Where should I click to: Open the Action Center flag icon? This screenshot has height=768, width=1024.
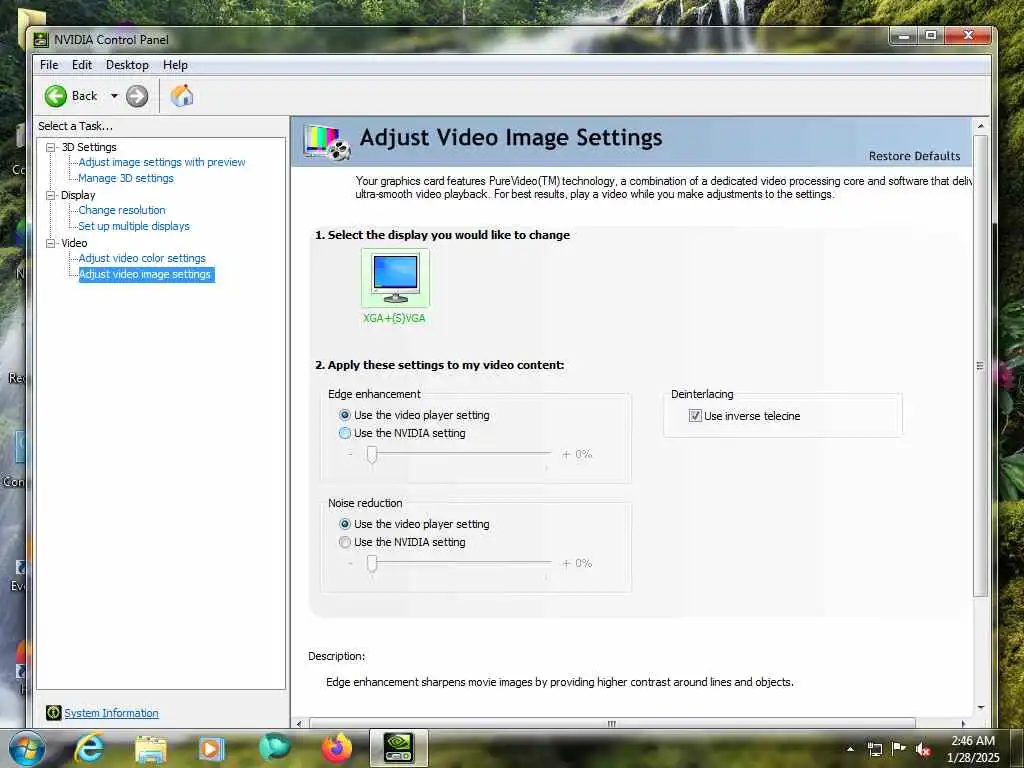[899, 748]
